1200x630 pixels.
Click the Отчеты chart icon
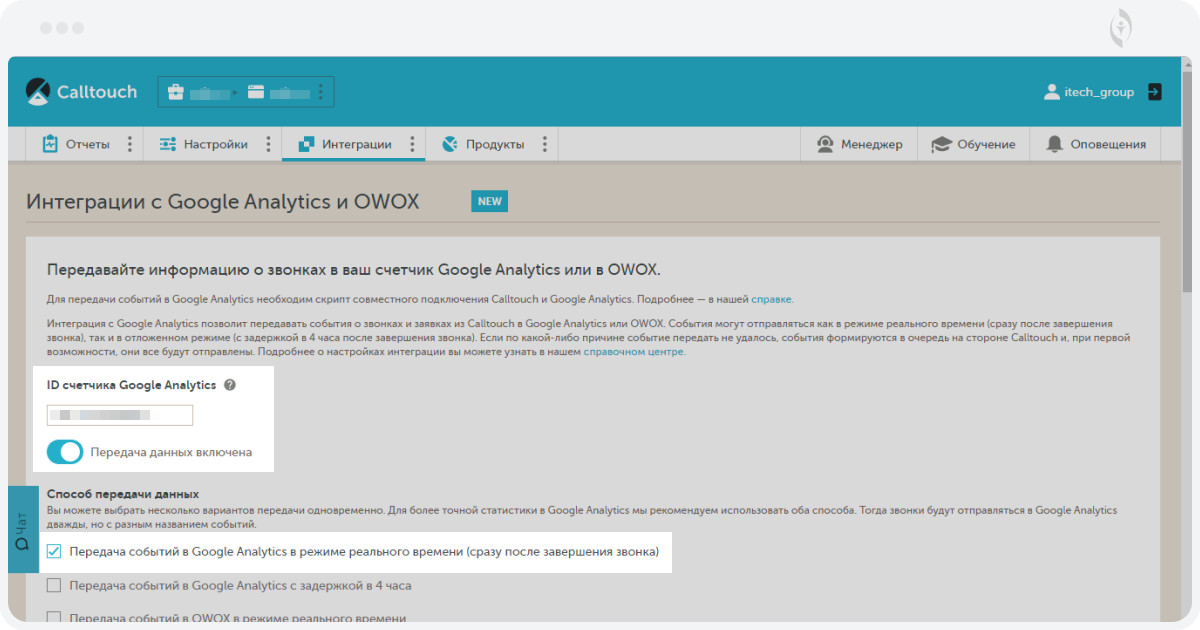[x=50, y=144]
